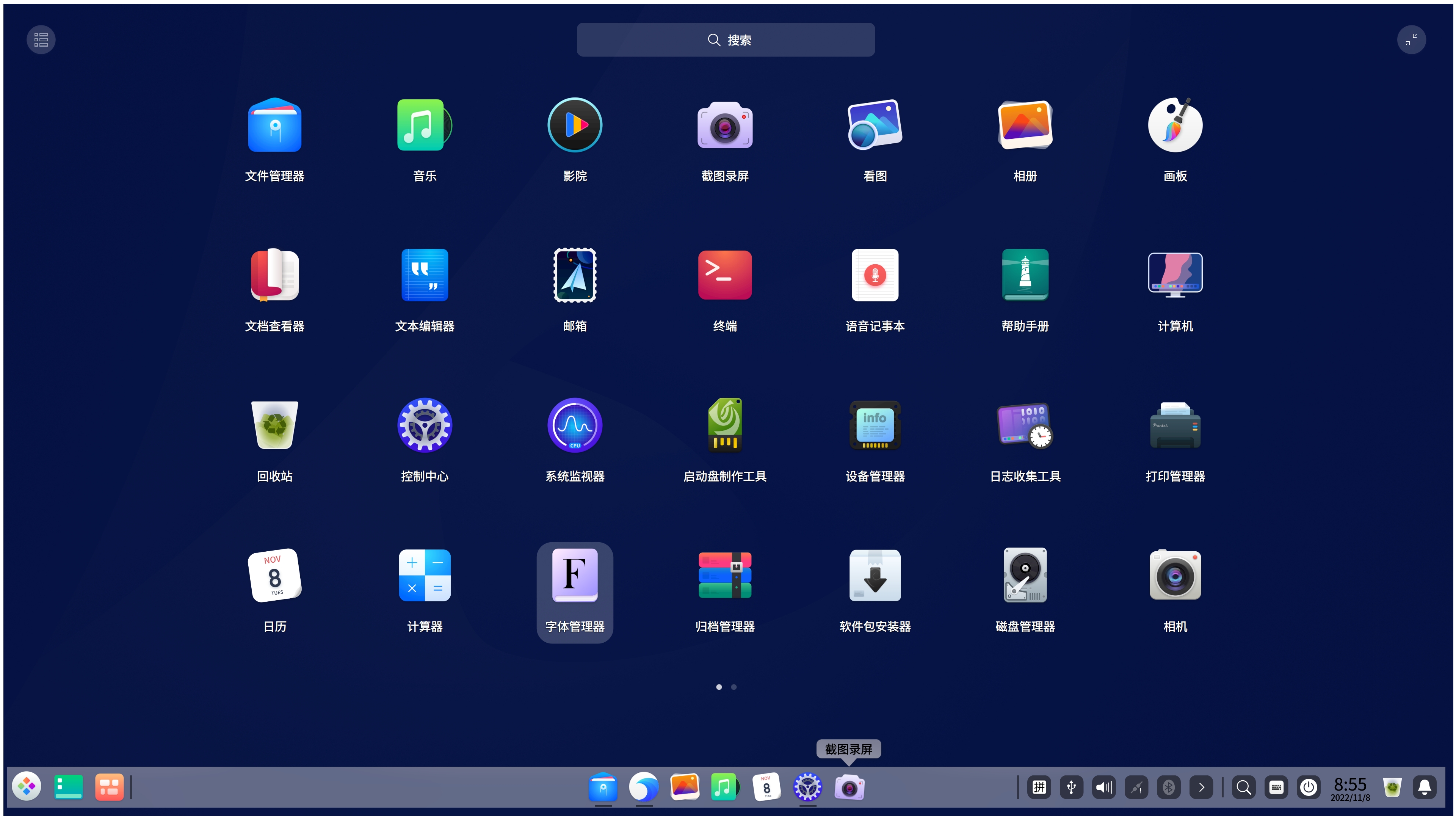Click the 搜索 search field
1456x819 pixels.
(x=726, y=40)
